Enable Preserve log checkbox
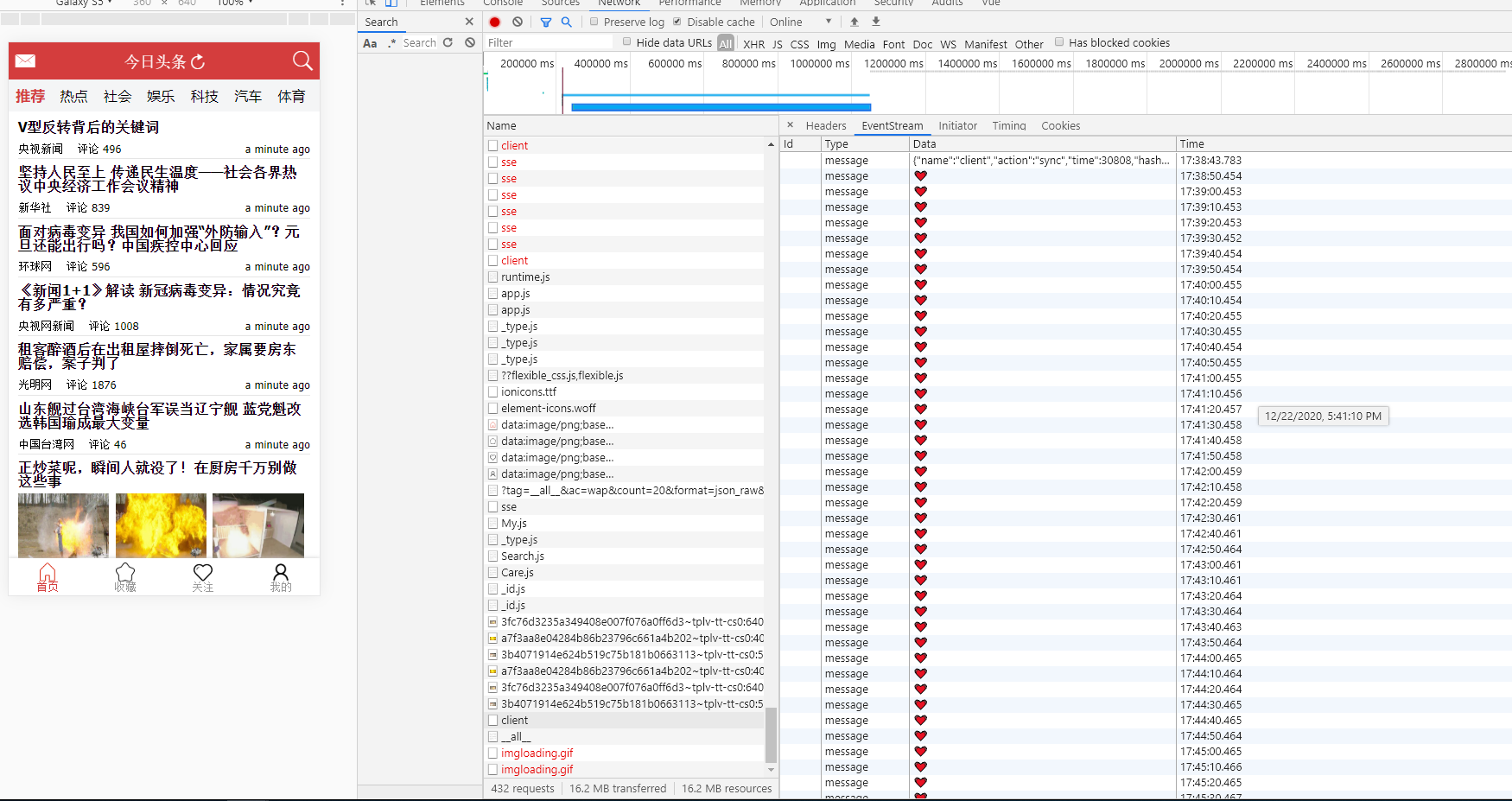The height and width of the screenshot is (801, 1512). pos(594,22)
